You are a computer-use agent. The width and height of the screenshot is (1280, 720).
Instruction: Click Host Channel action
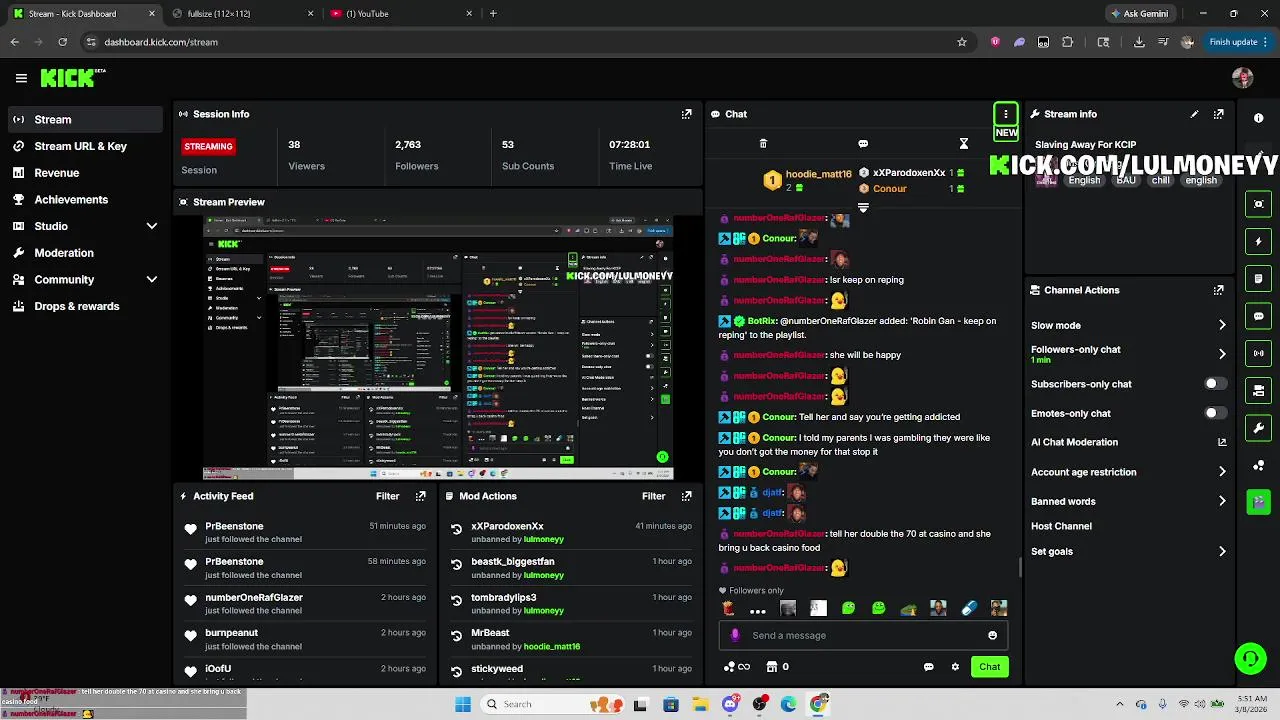point(1061,526)
